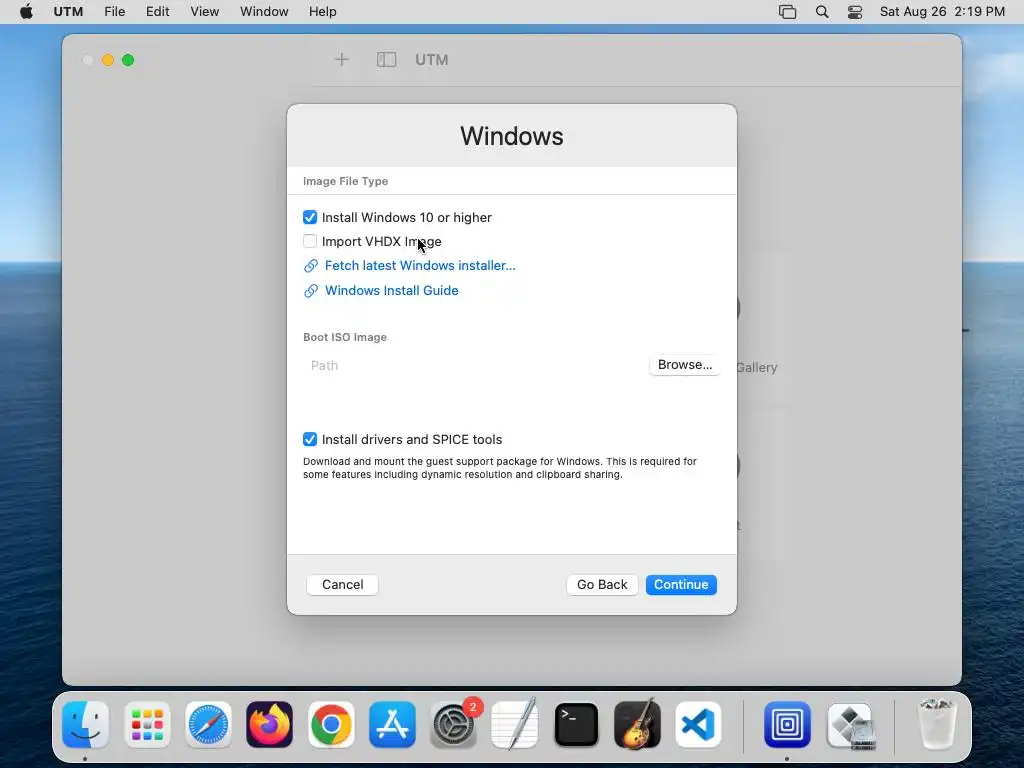Check the Import VHDX Image checkbox
Image resolution: width=1024 pixels, height=768 pixels.
tap(310, 242)
